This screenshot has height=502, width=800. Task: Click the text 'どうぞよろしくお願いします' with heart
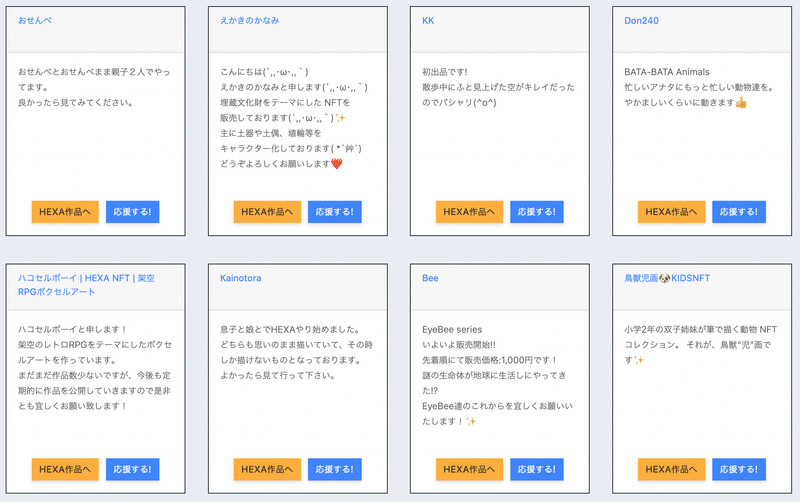pyautogui.click(x=281, y=164)
